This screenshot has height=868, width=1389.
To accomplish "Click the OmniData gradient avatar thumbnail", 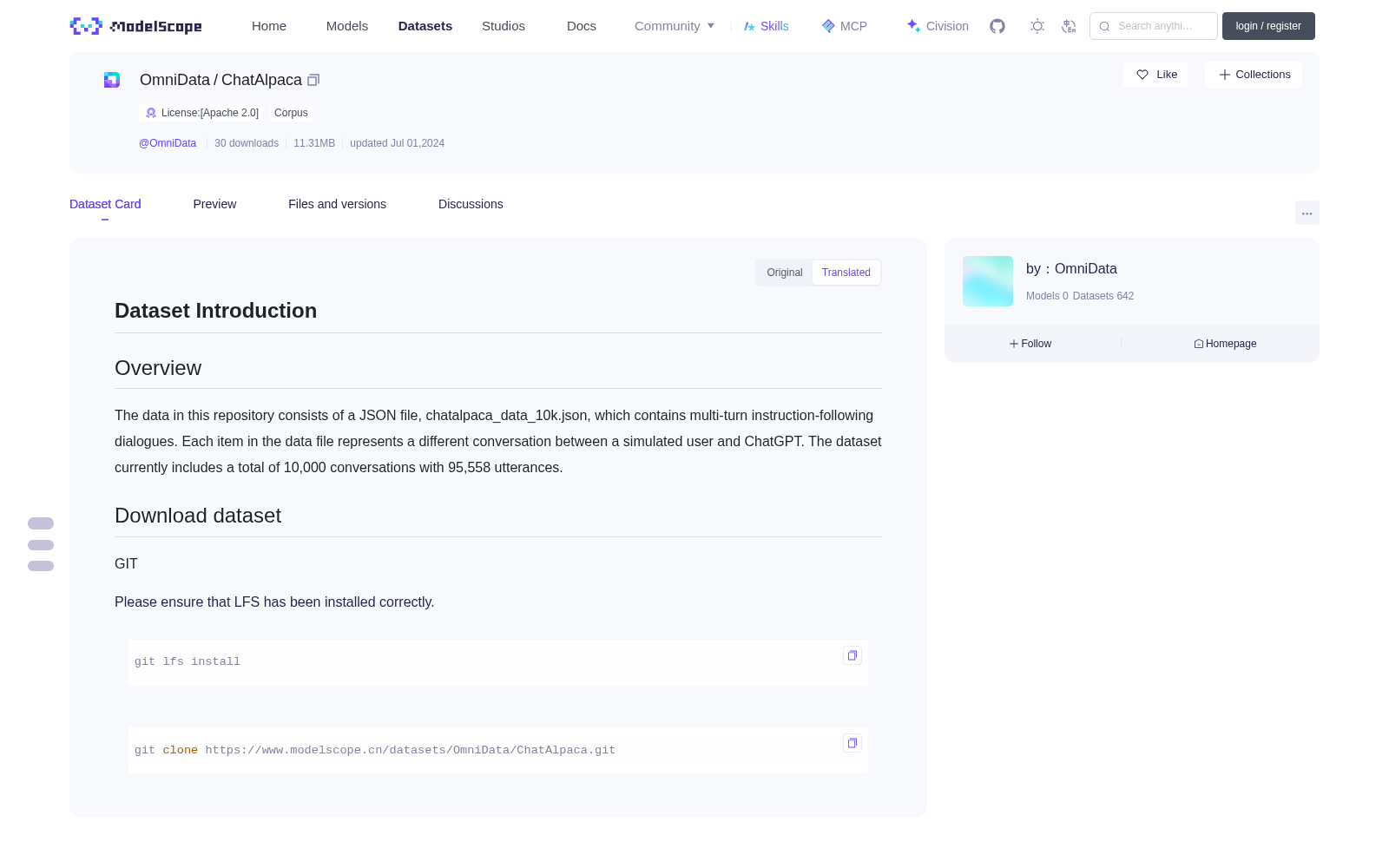I will [988, 281].
